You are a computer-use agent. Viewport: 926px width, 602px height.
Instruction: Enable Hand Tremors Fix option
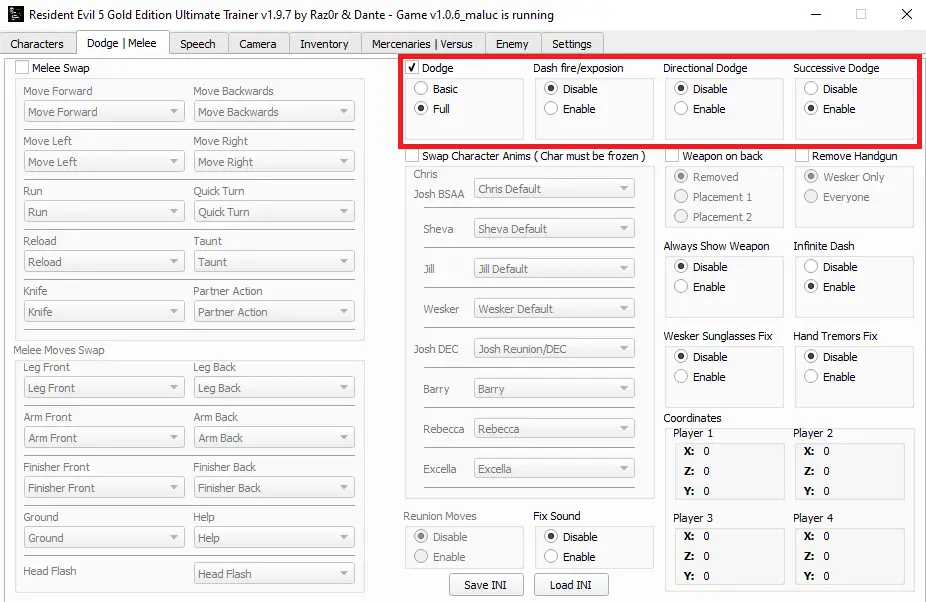[x=811, y=376]
